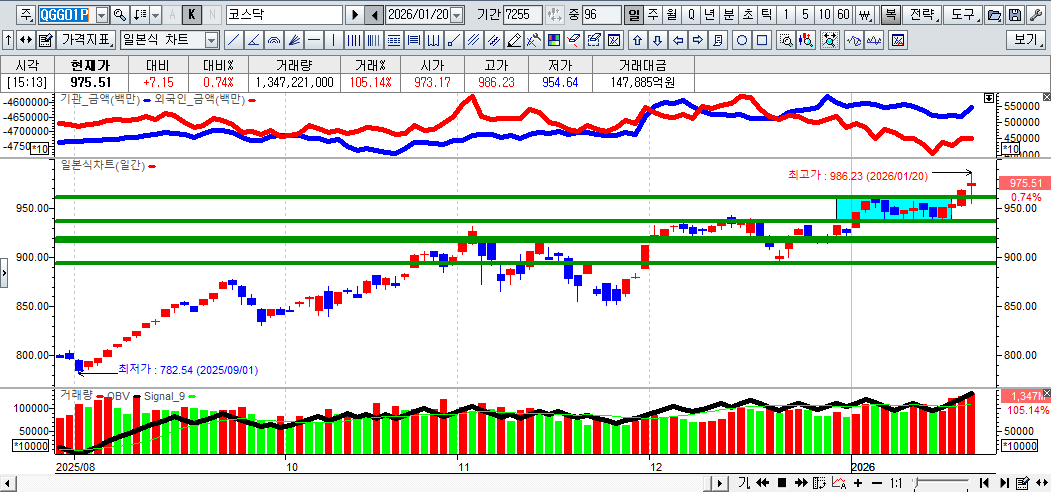The width and height of the screenshot is (1051, 492).
Task: Click the 가격지표 button
Action: click(87, 40)
